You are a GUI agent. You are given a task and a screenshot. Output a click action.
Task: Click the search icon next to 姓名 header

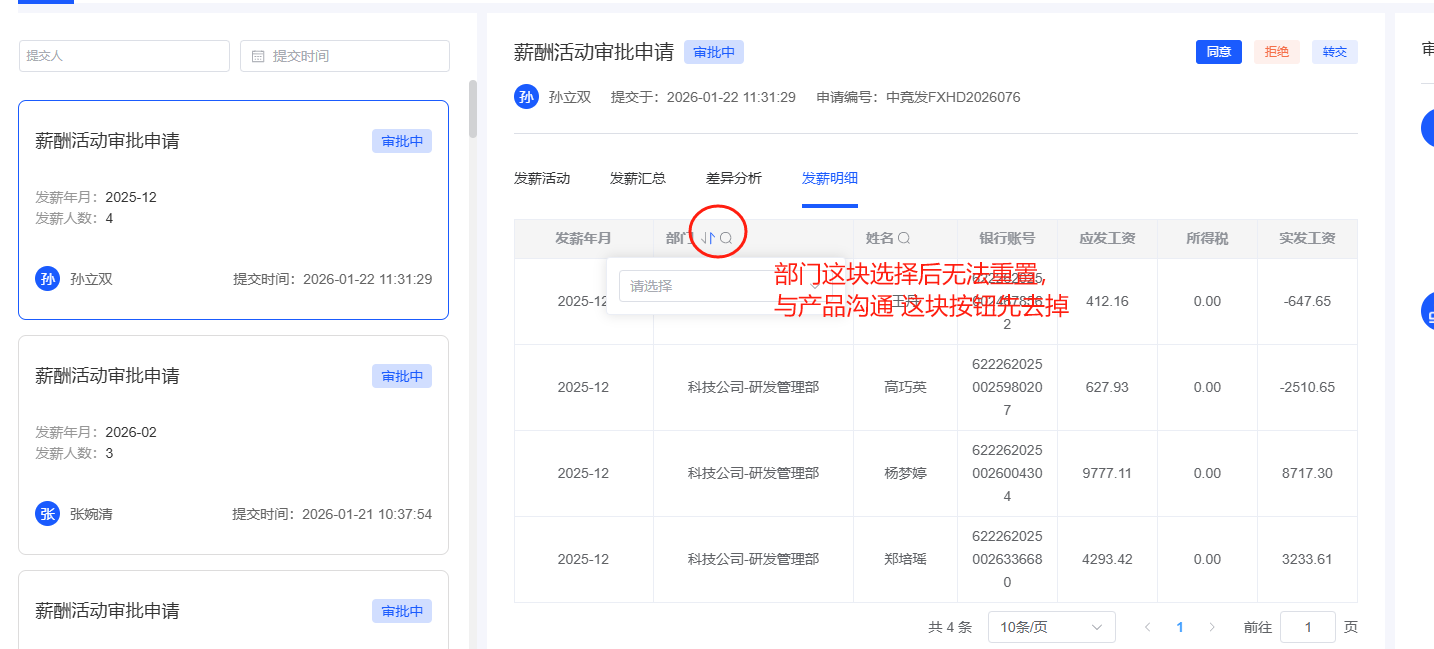point(904,238)
